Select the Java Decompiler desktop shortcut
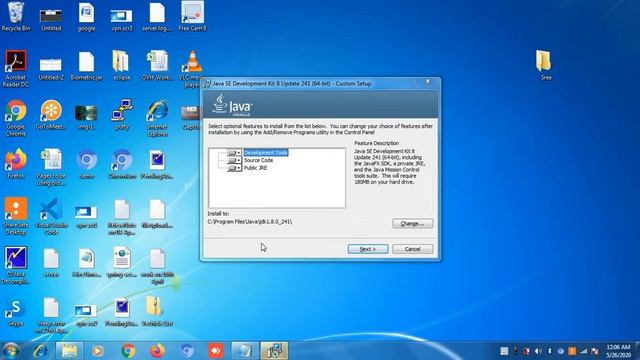Viewport: 640px width, 360px height. pyautogui.click(x=16, y=265)
